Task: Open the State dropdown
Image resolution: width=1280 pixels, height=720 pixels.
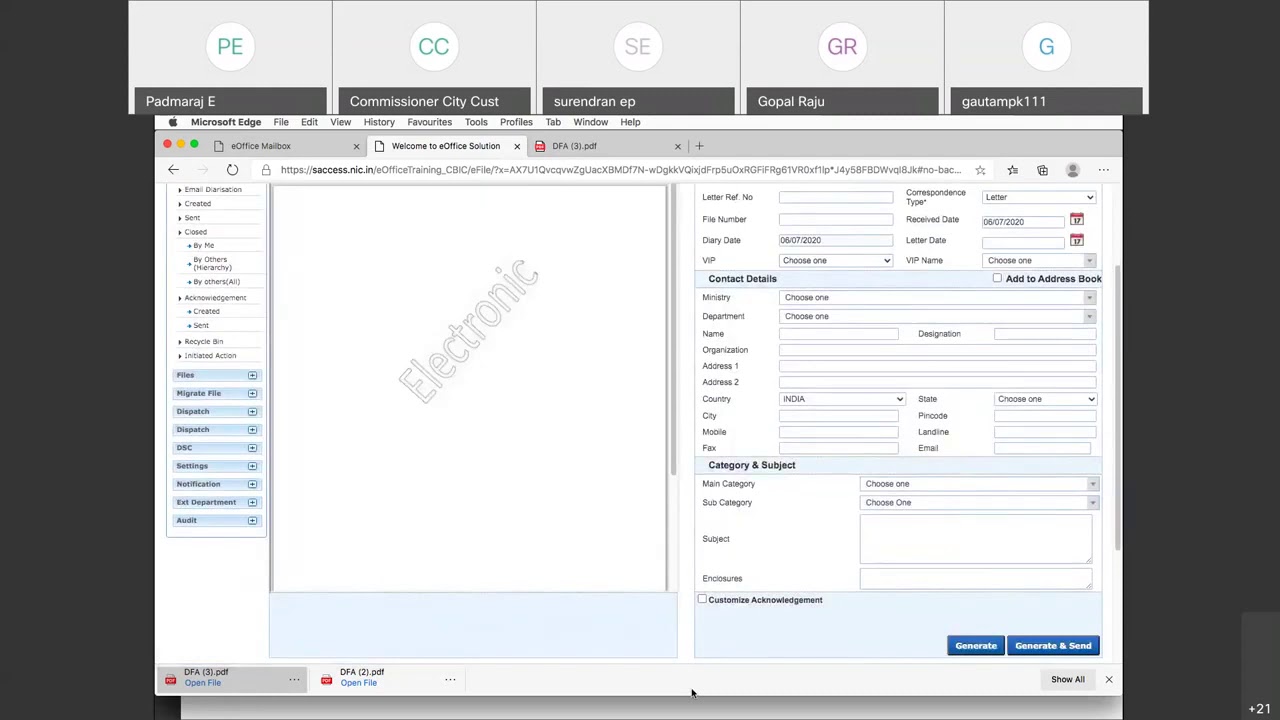Action: (x=1046, y=399)
